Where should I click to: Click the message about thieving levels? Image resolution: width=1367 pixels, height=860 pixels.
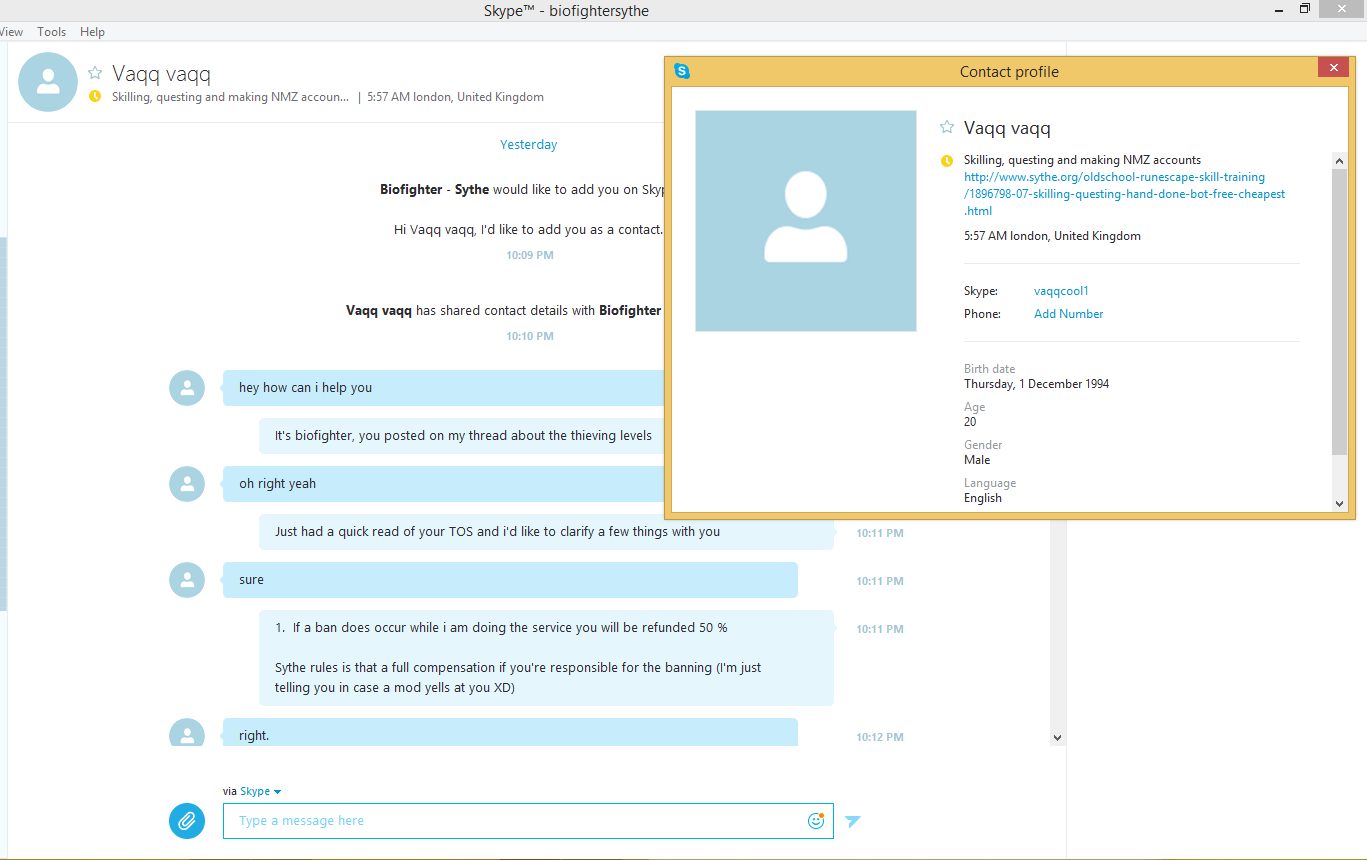click(462, 436)
